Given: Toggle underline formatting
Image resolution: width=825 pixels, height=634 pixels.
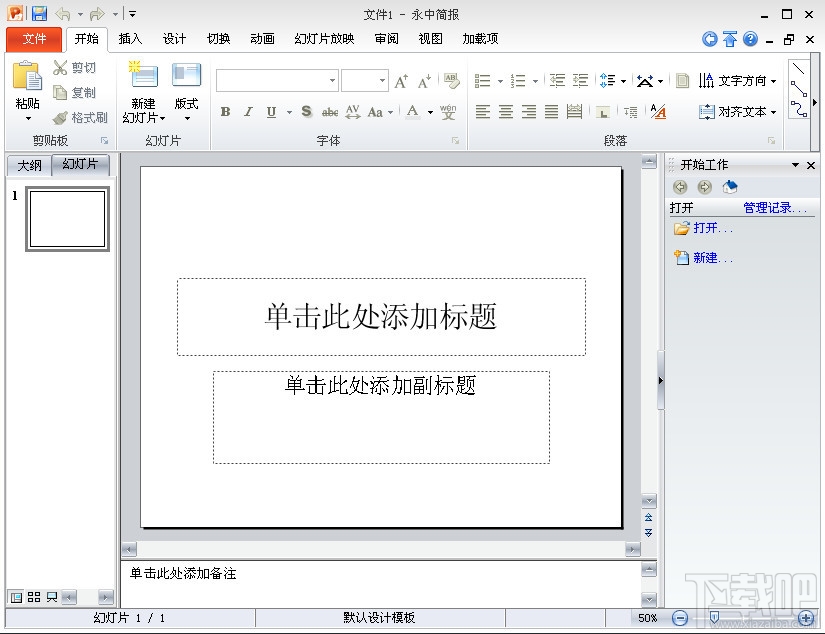Looking at the screenshot, I should pos(270,112).
